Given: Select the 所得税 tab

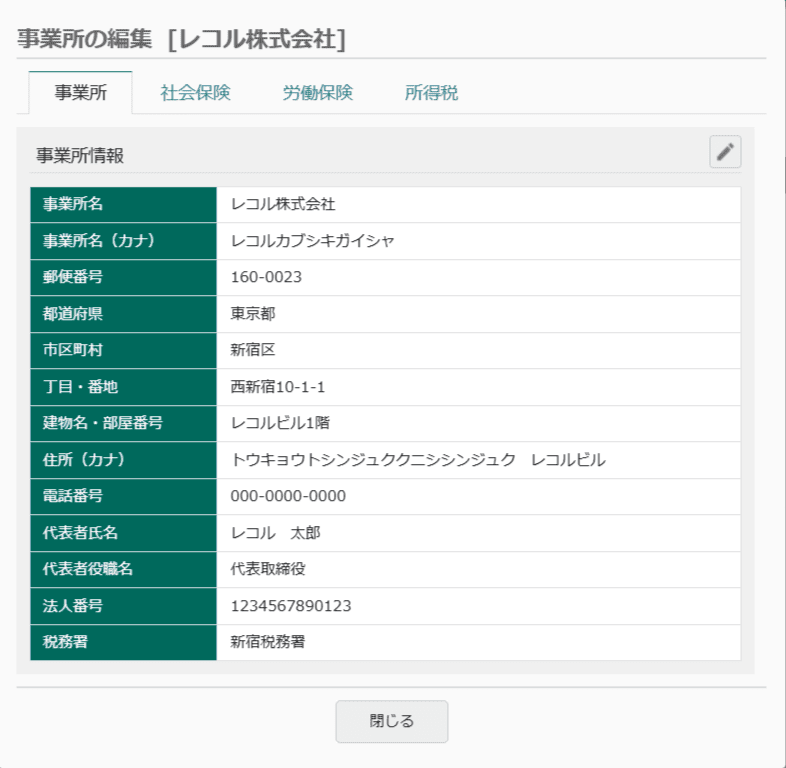Looking at the screenshot, I should click(432, 93).
